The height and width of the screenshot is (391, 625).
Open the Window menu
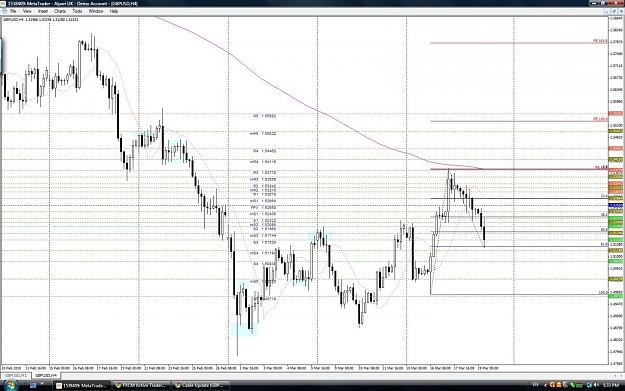(96, 11)
